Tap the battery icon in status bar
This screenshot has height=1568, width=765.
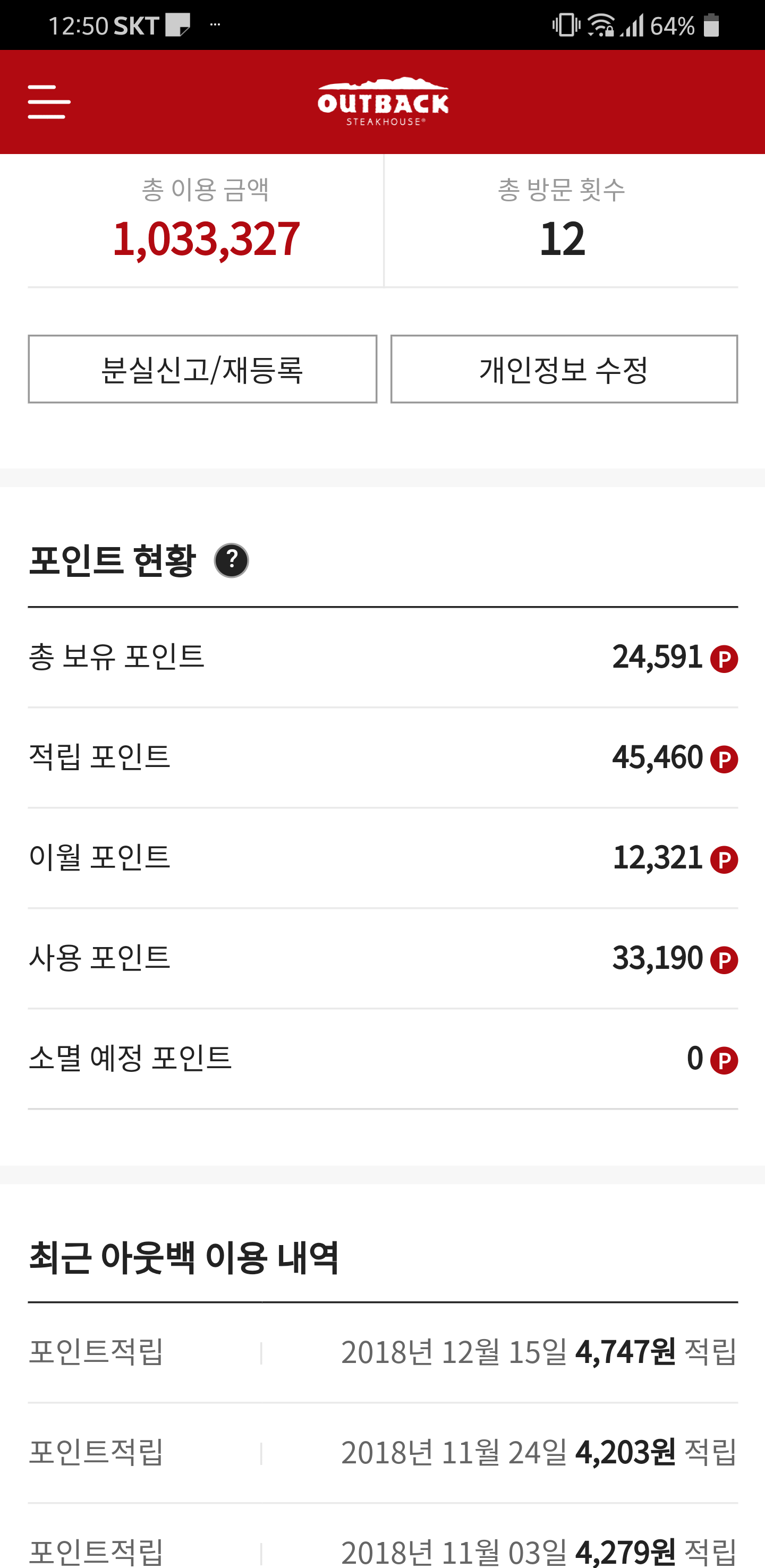[x=711, y=25]
